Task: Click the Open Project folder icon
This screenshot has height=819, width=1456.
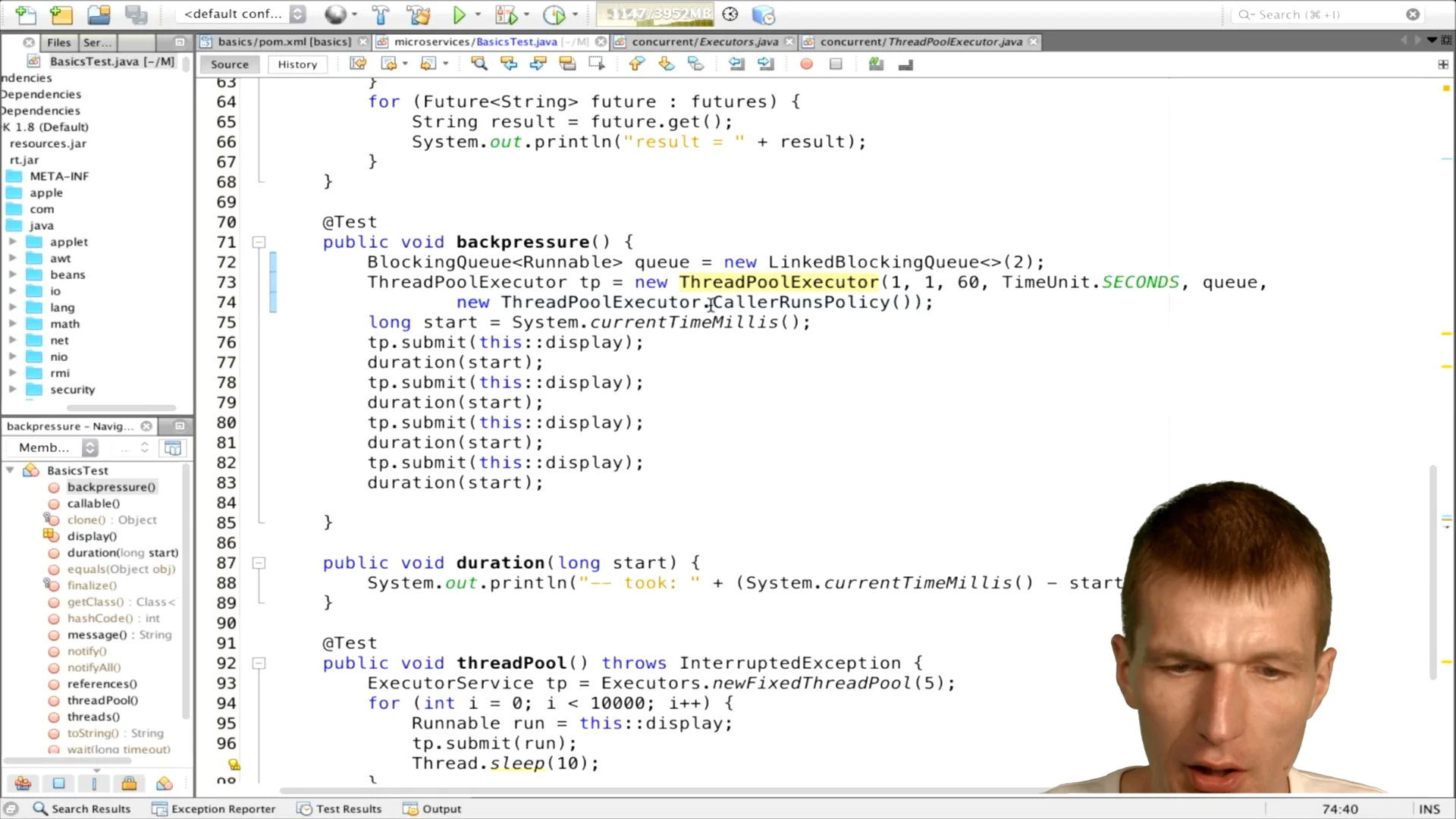Action: tap(99, 14)
